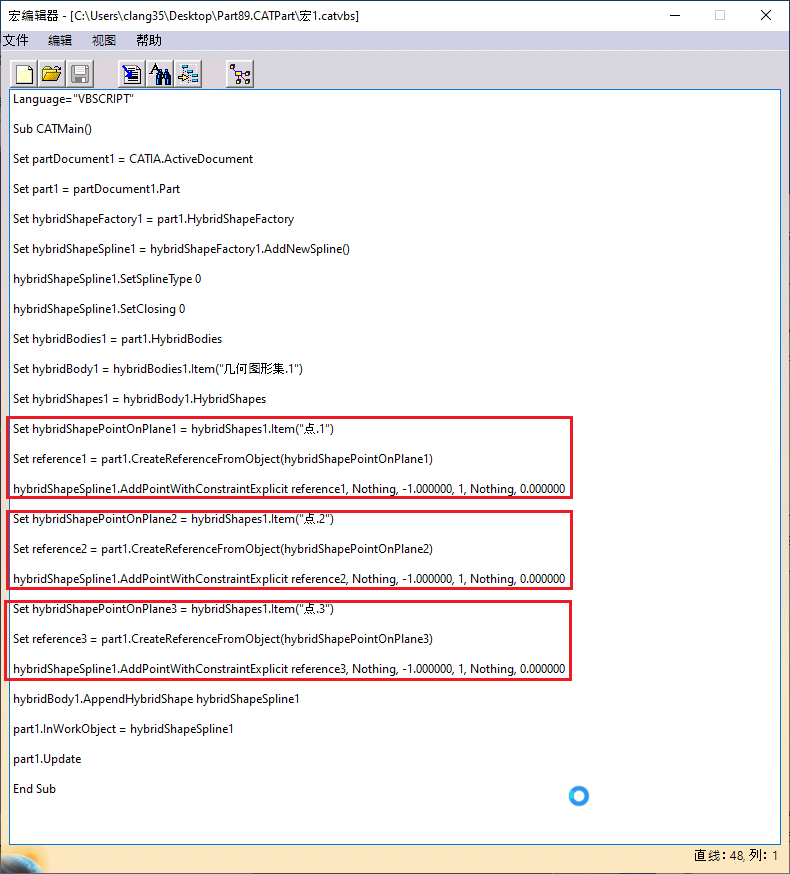Viewport: 790px width, 874px height.
Task: Click the Set reference1 line
Action: (x=223, y=459)
